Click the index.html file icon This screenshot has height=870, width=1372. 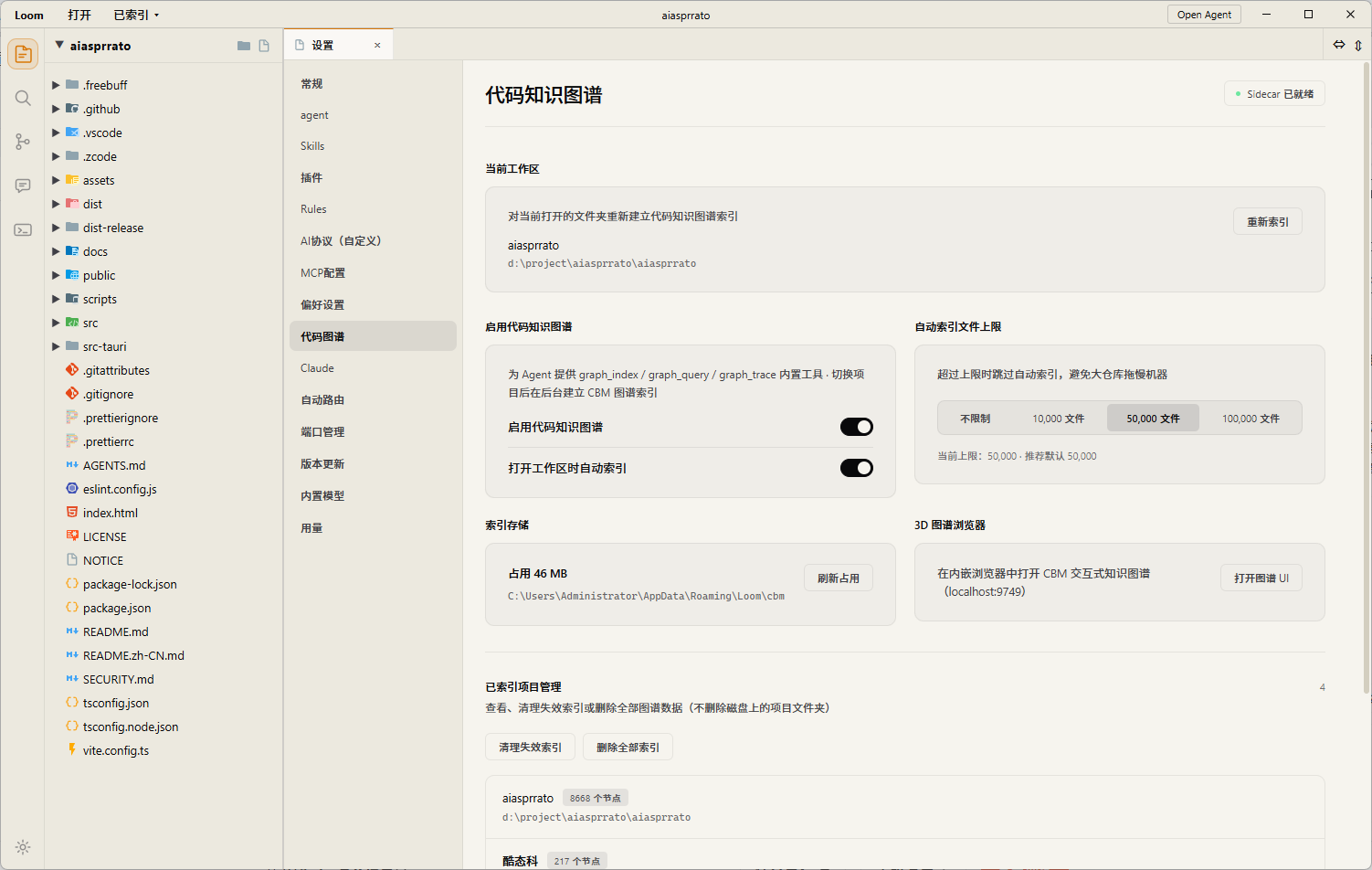pyautogui.click(x=72, y=513)
